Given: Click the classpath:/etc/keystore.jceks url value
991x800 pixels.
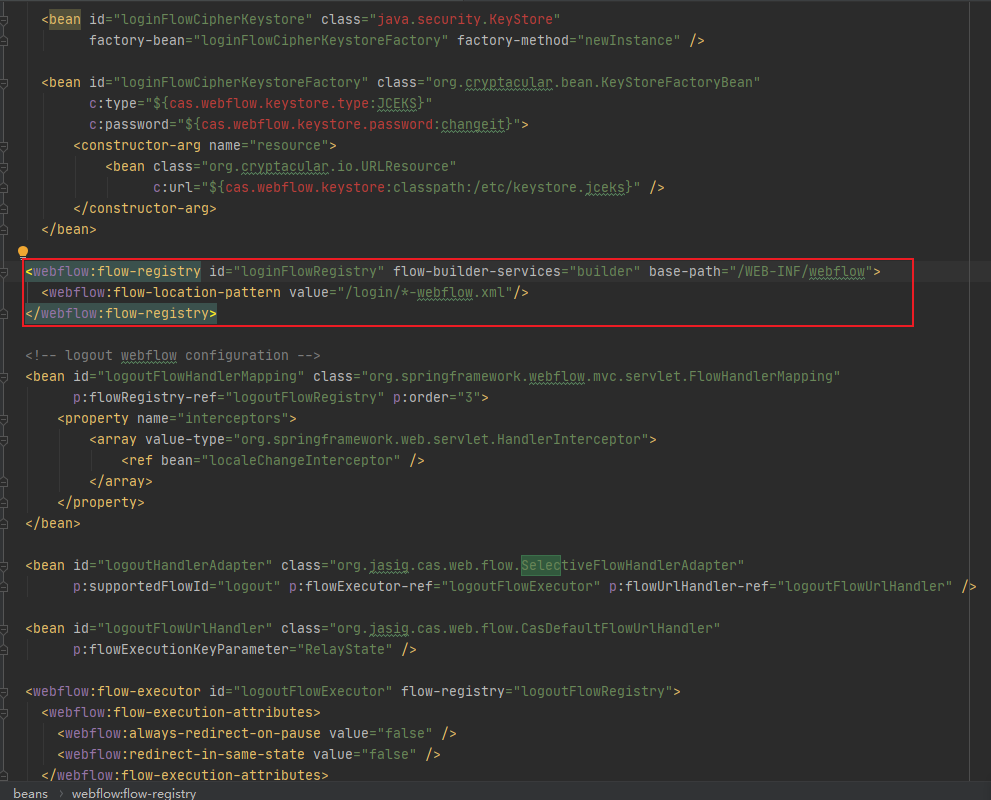Looking at the screenshot, I should (509, 188).
